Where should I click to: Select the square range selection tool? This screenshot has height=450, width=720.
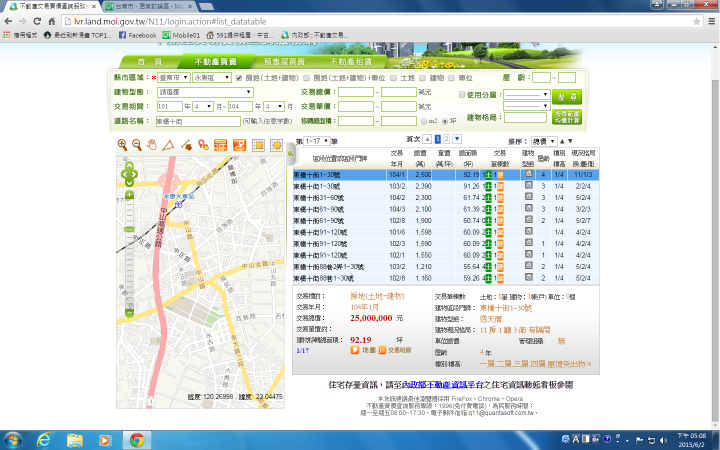258,145
